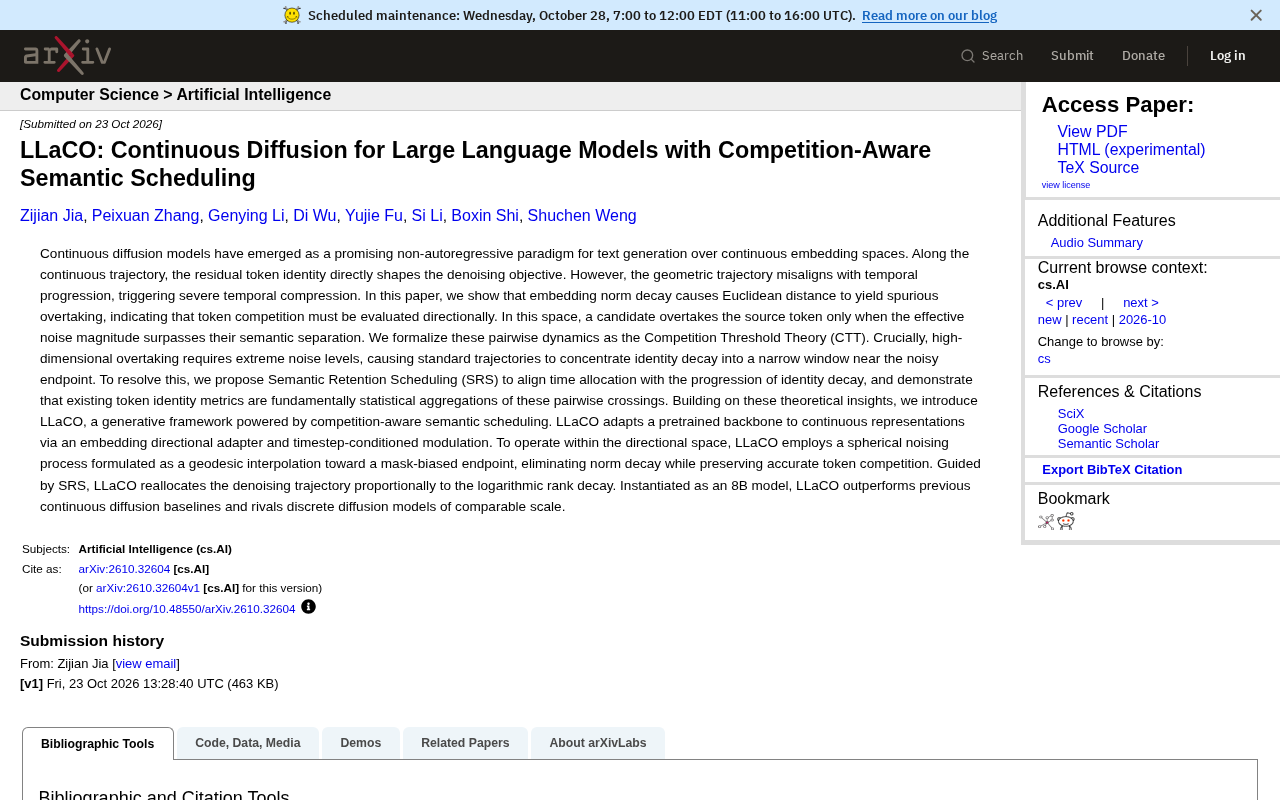This screenshot has height=800, width=1280.
Task: Click Export BibTeX Citation
Action: pyautogui.click(x=1112, y=470)
